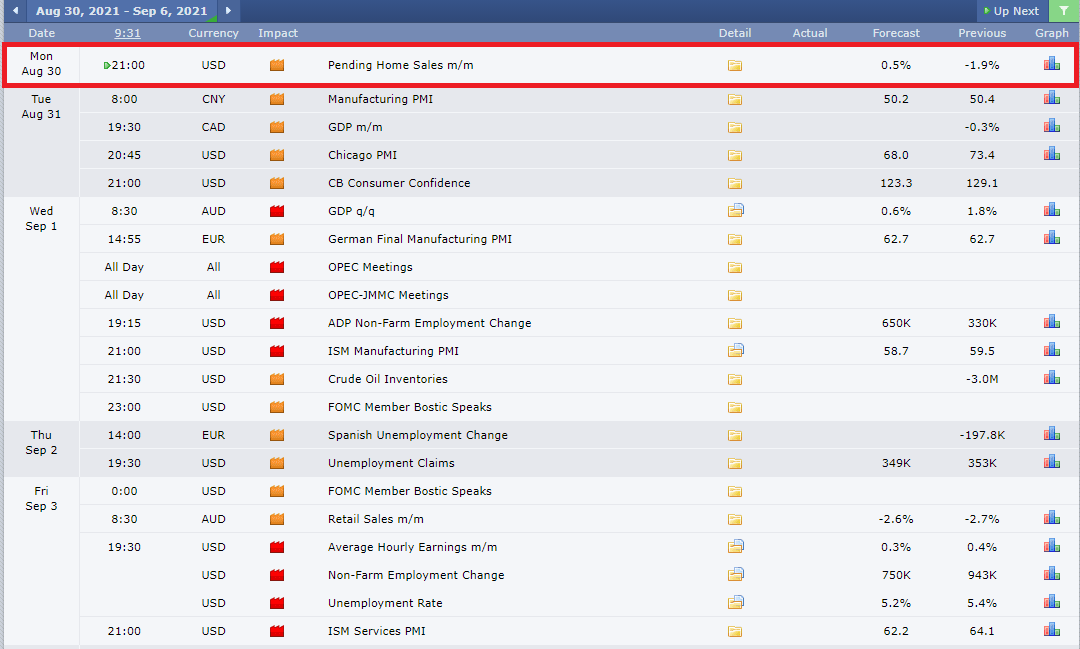
Task: Show graph for Spanish Unemployment Change
Action: pos(1052,434)
